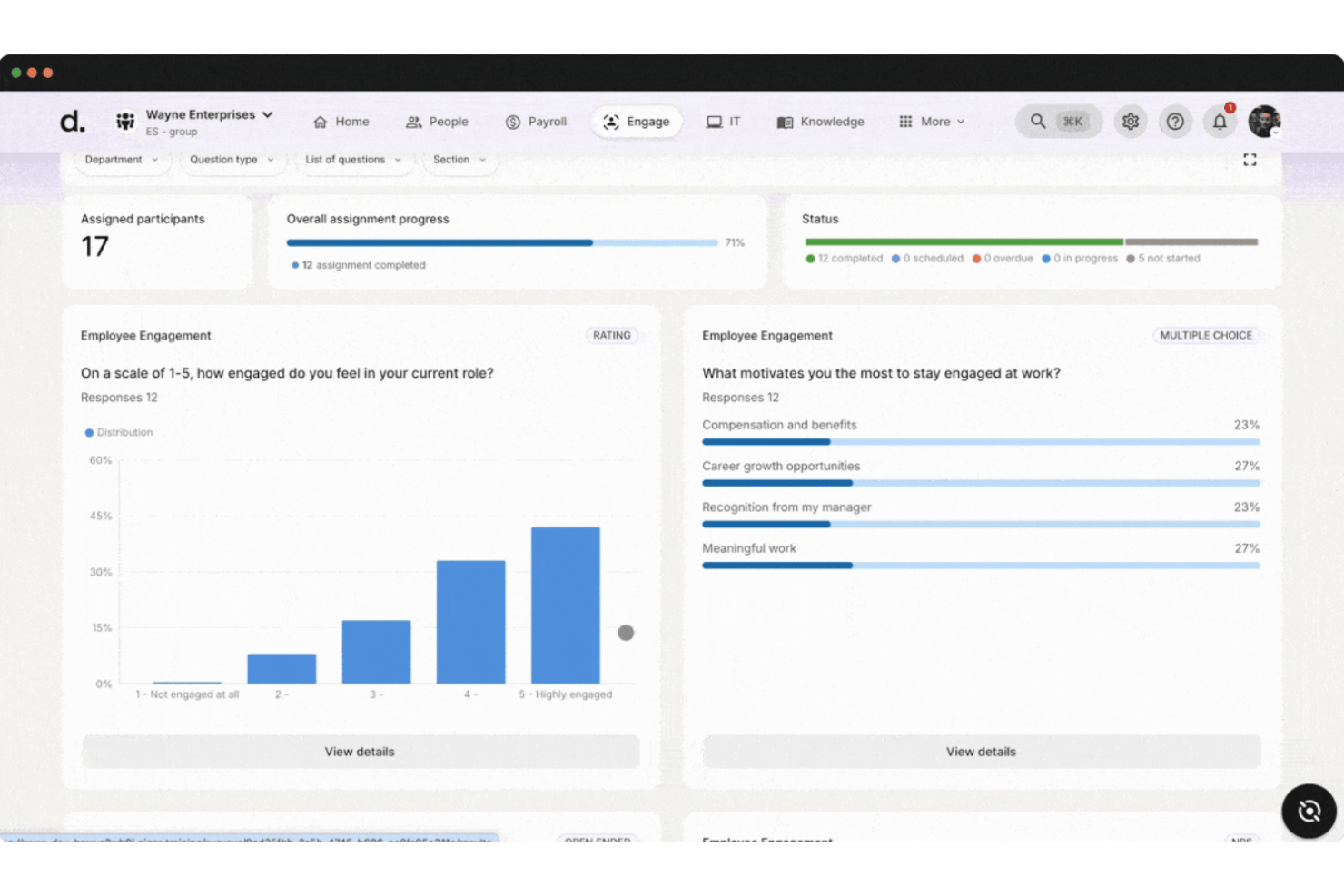Click the '0 overdue' legend item
This screenshot has height=896, width=1344.
(1003, 259)
